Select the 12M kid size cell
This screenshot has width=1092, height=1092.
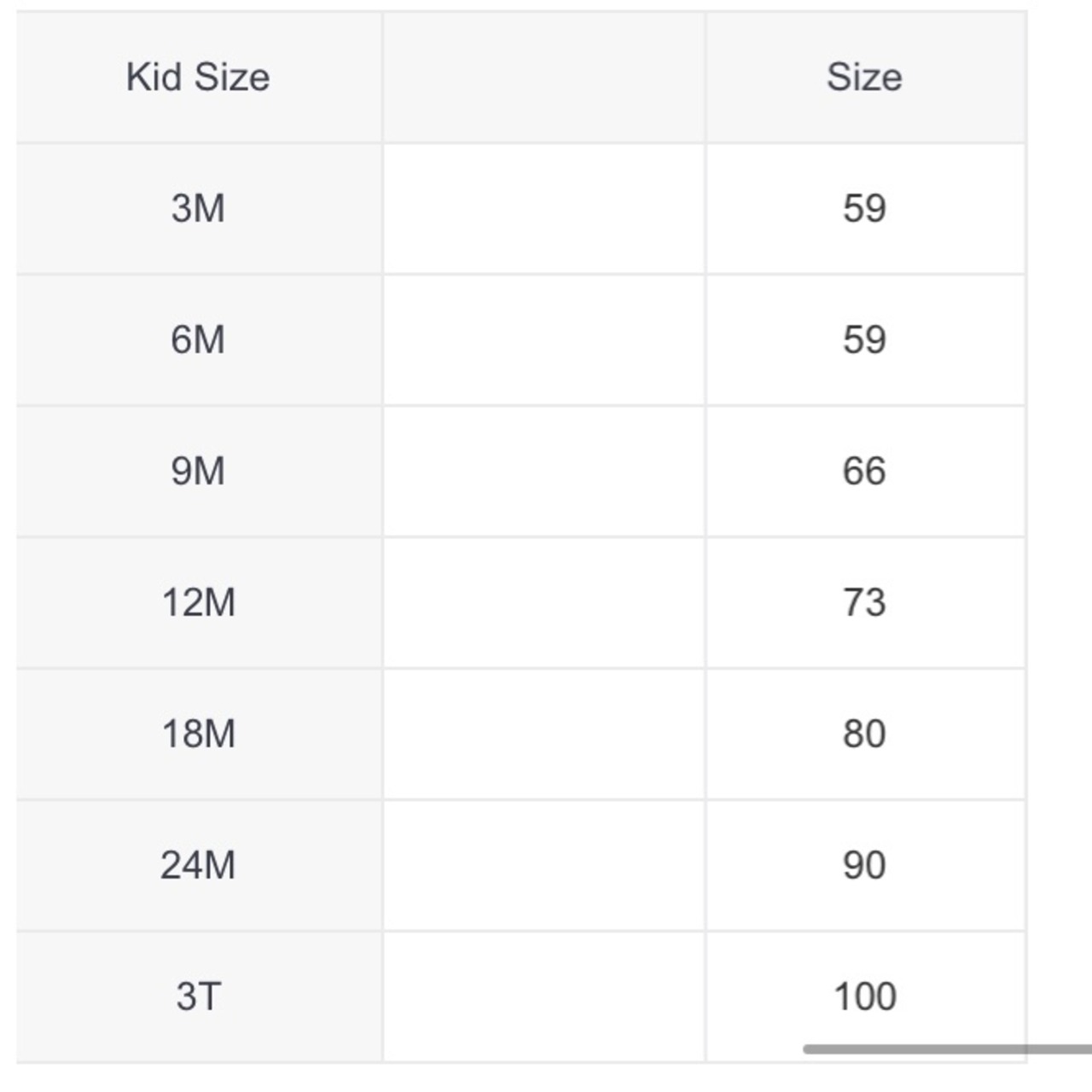point(199,603)
